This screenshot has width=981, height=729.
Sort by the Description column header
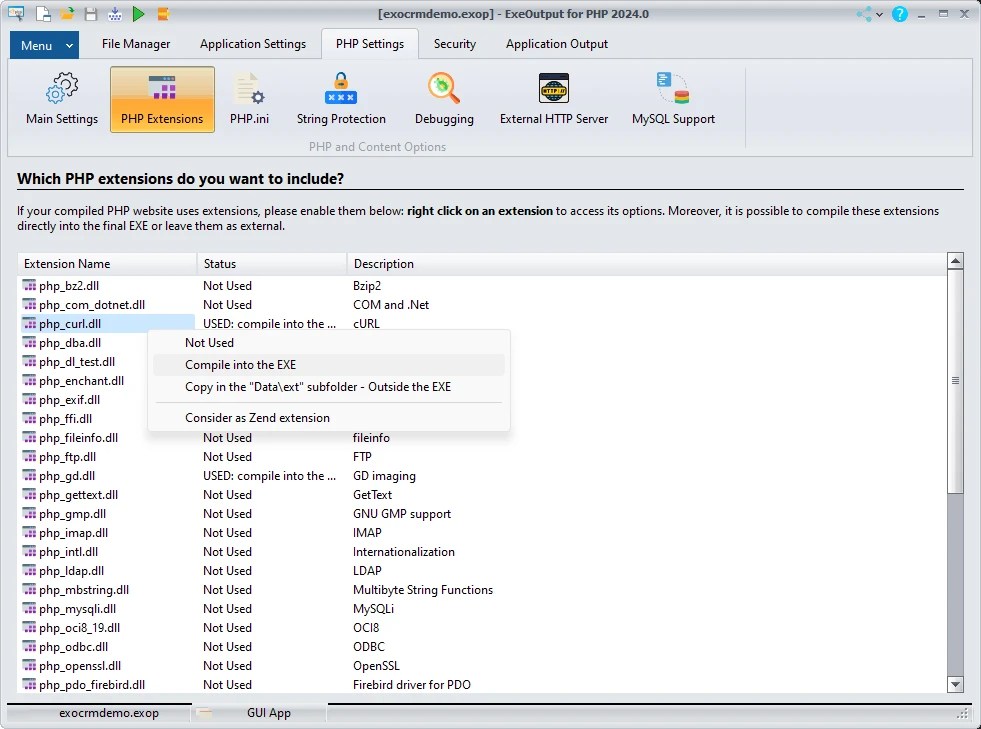point(647,264)
